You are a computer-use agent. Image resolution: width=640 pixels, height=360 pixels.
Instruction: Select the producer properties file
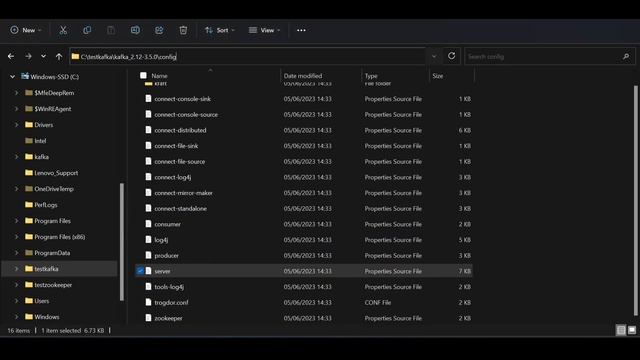click(x=304, y=256)
